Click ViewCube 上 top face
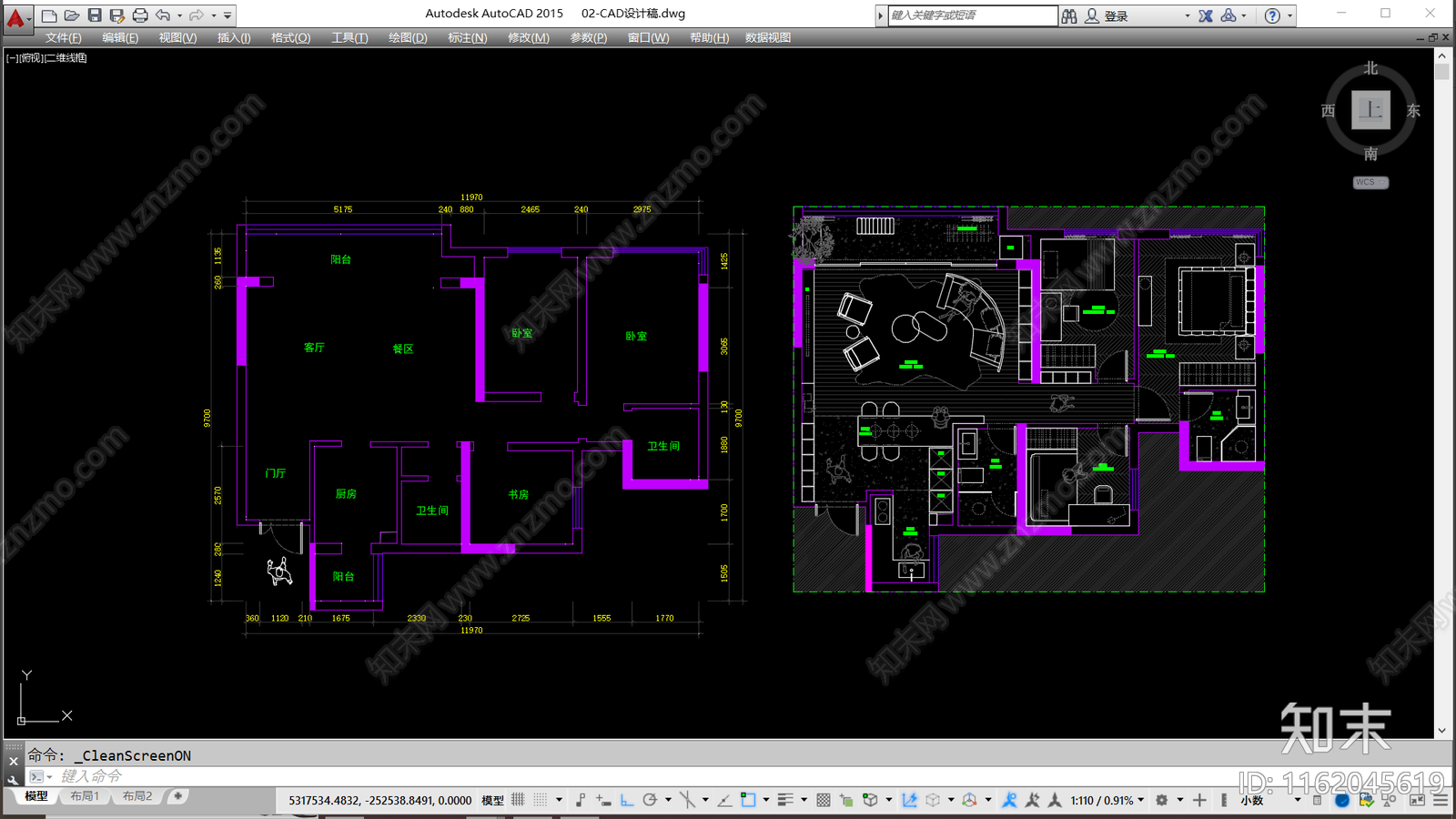The height and width of the screenshot is (819, 1456). [x=1370, y=110]
